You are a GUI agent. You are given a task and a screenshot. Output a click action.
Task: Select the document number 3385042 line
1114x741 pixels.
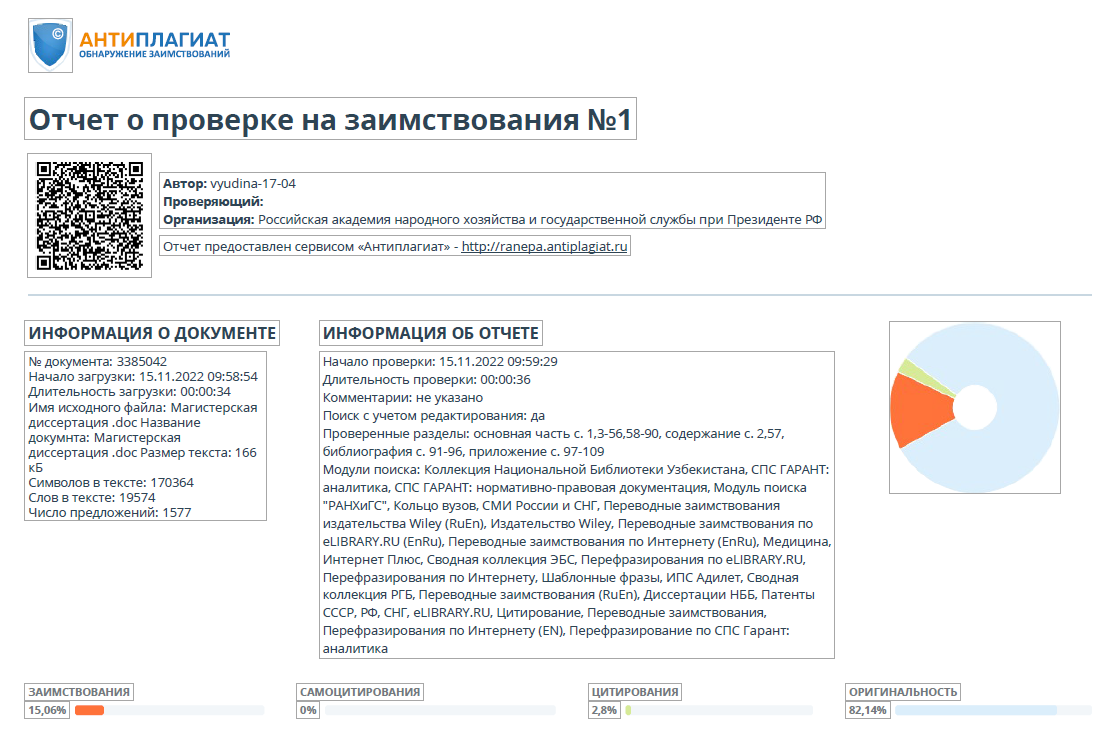(98, 362)
